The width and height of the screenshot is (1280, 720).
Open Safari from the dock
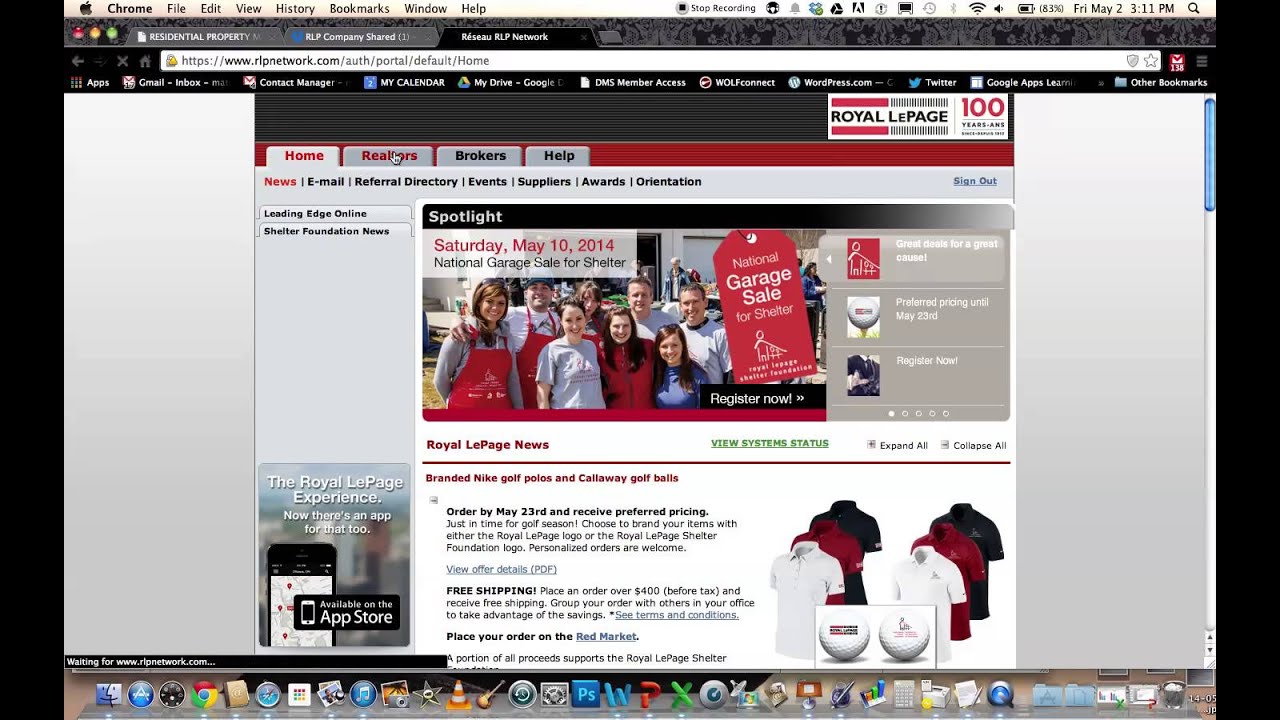click(268, 694)
